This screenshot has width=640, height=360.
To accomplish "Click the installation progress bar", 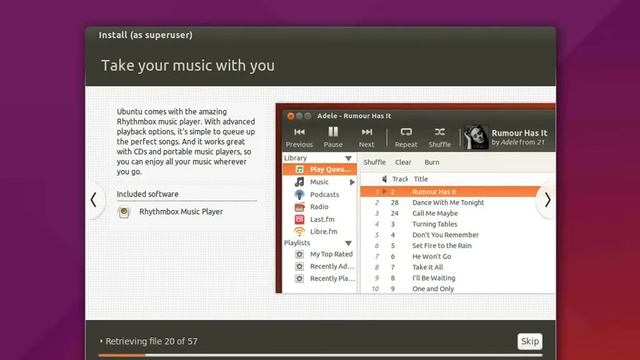I will (x=320, y=355).
